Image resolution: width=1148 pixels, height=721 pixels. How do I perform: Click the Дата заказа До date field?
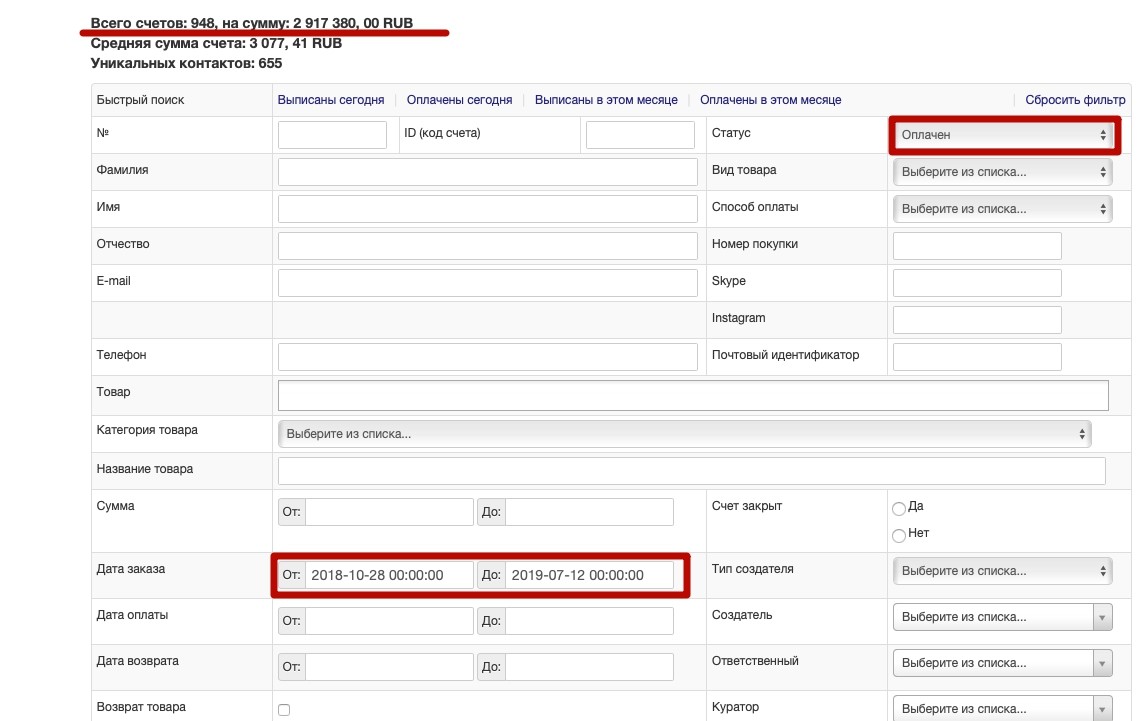589,575
